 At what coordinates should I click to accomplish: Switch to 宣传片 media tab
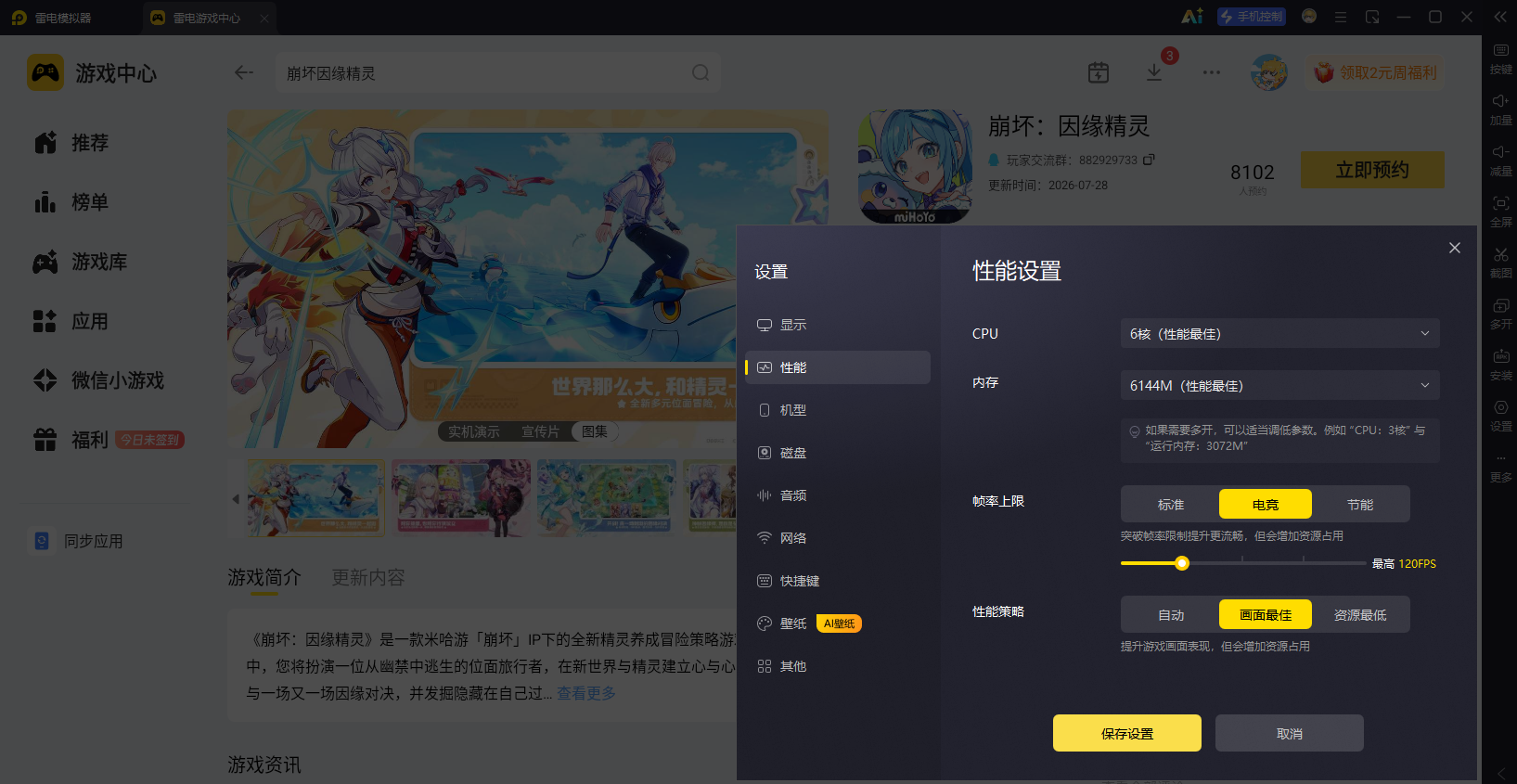click(x=540, y=431)
